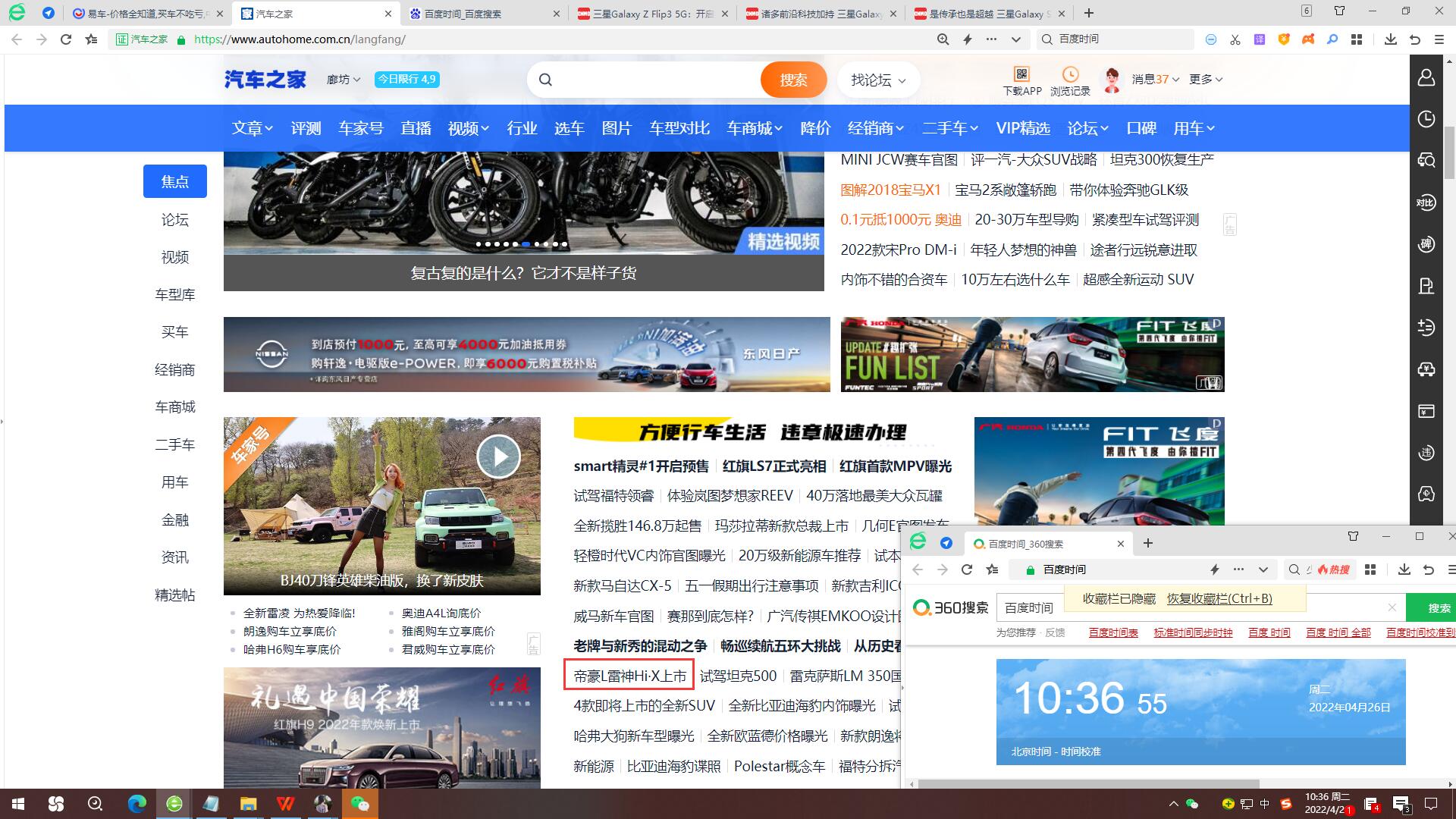The image size is (1456, 819).
Task: Select 车型库 in the left side menu
Action: (175, 294)
